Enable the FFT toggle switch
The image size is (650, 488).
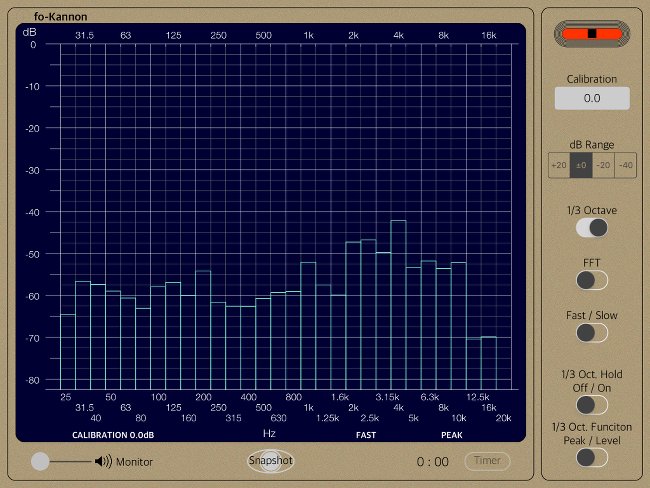point(591,281)
